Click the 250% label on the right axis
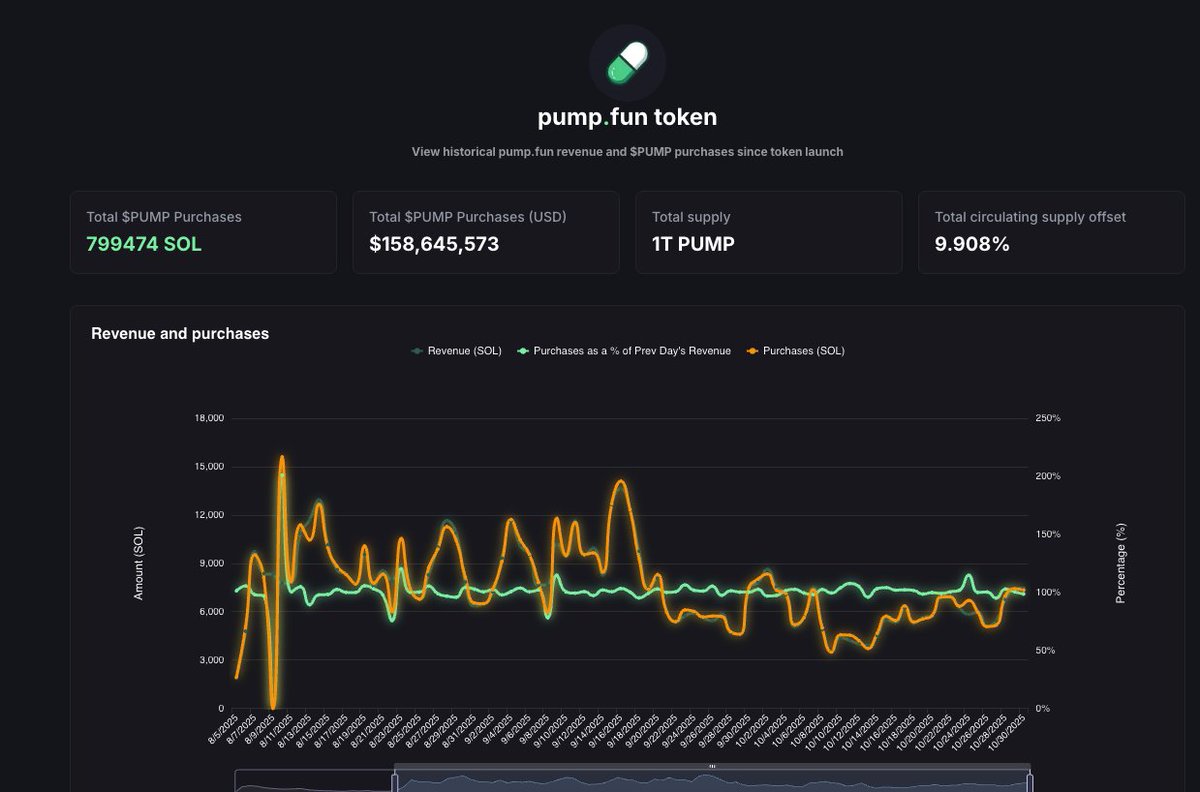Image resolution: width=1200 pixels, height=792 pixels. coord(1046,418)
